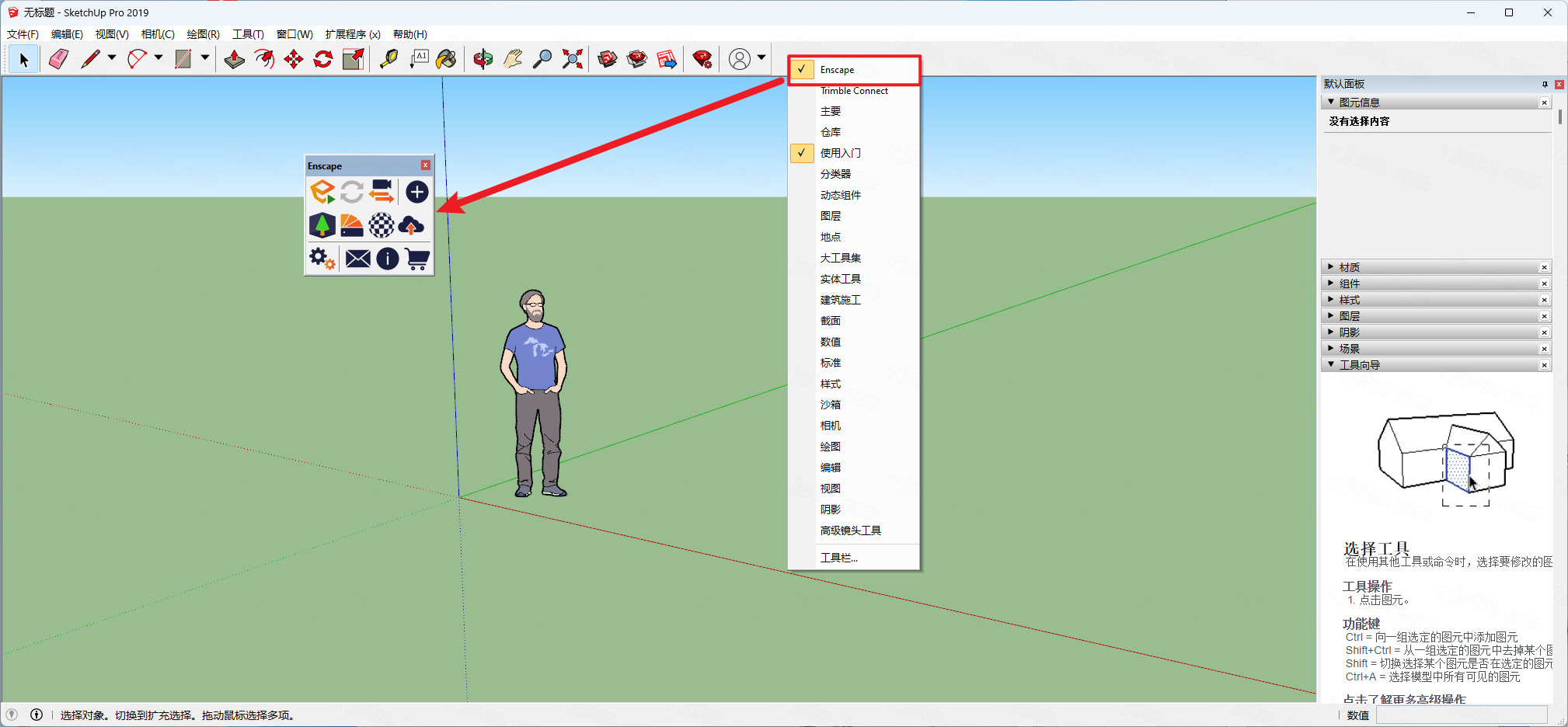The width and height of the screenshot is (1568, 727).
Task: Open Enscape settings gear icon
Action: [x=322, y=259]
